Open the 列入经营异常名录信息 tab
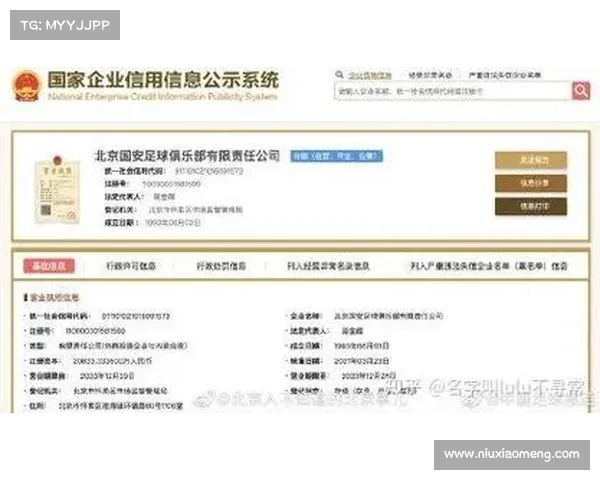Screen dimensions: 600x480 pyautogui.click(x=328, y=266)
